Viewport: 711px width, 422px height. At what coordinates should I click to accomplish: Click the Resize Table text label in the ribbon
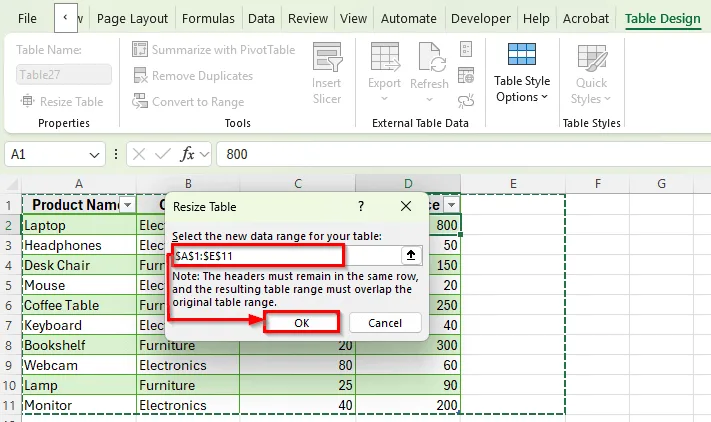point(72,102)
